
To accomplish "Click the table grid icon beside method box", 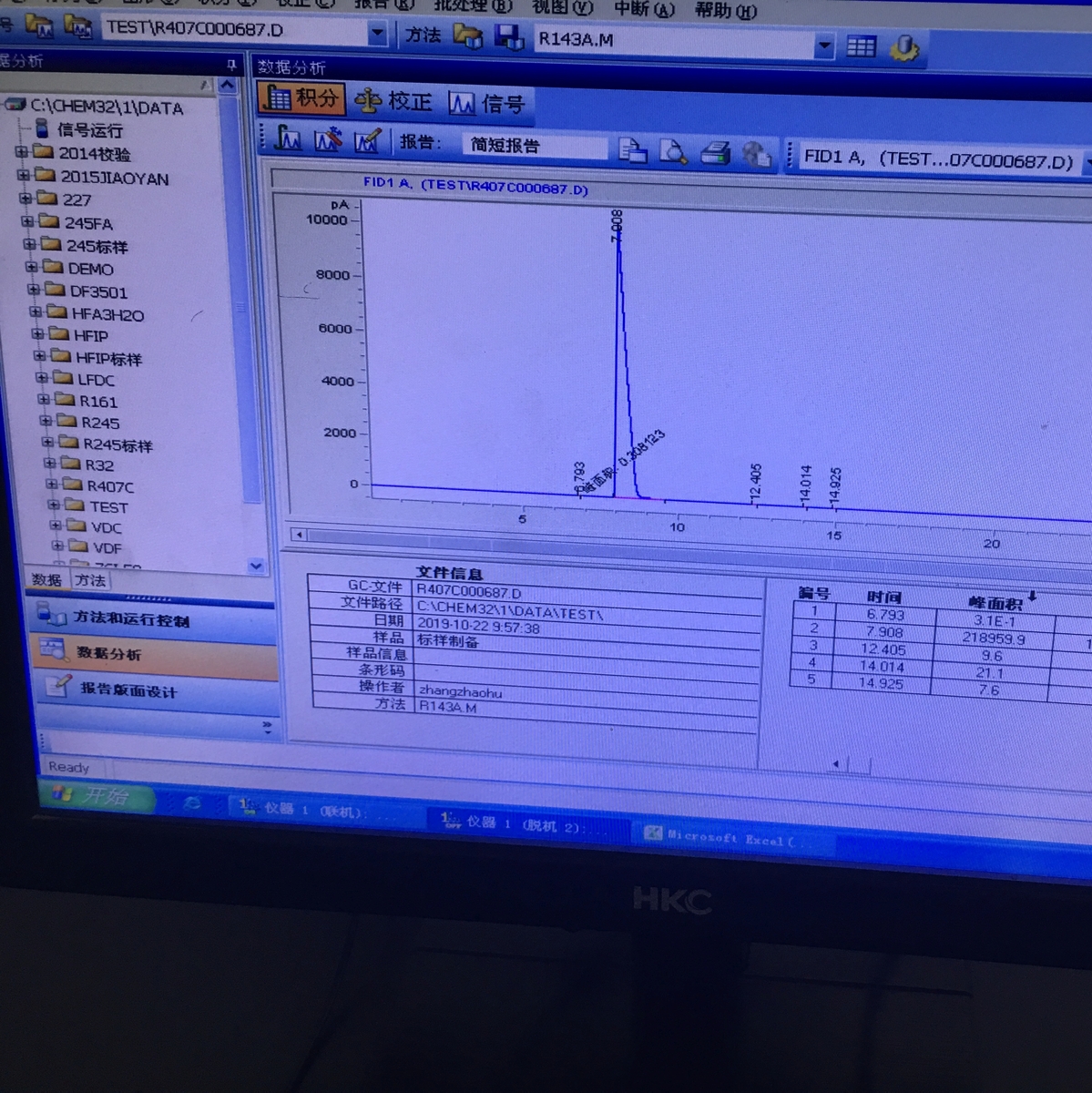I will (x=861, y=46).
